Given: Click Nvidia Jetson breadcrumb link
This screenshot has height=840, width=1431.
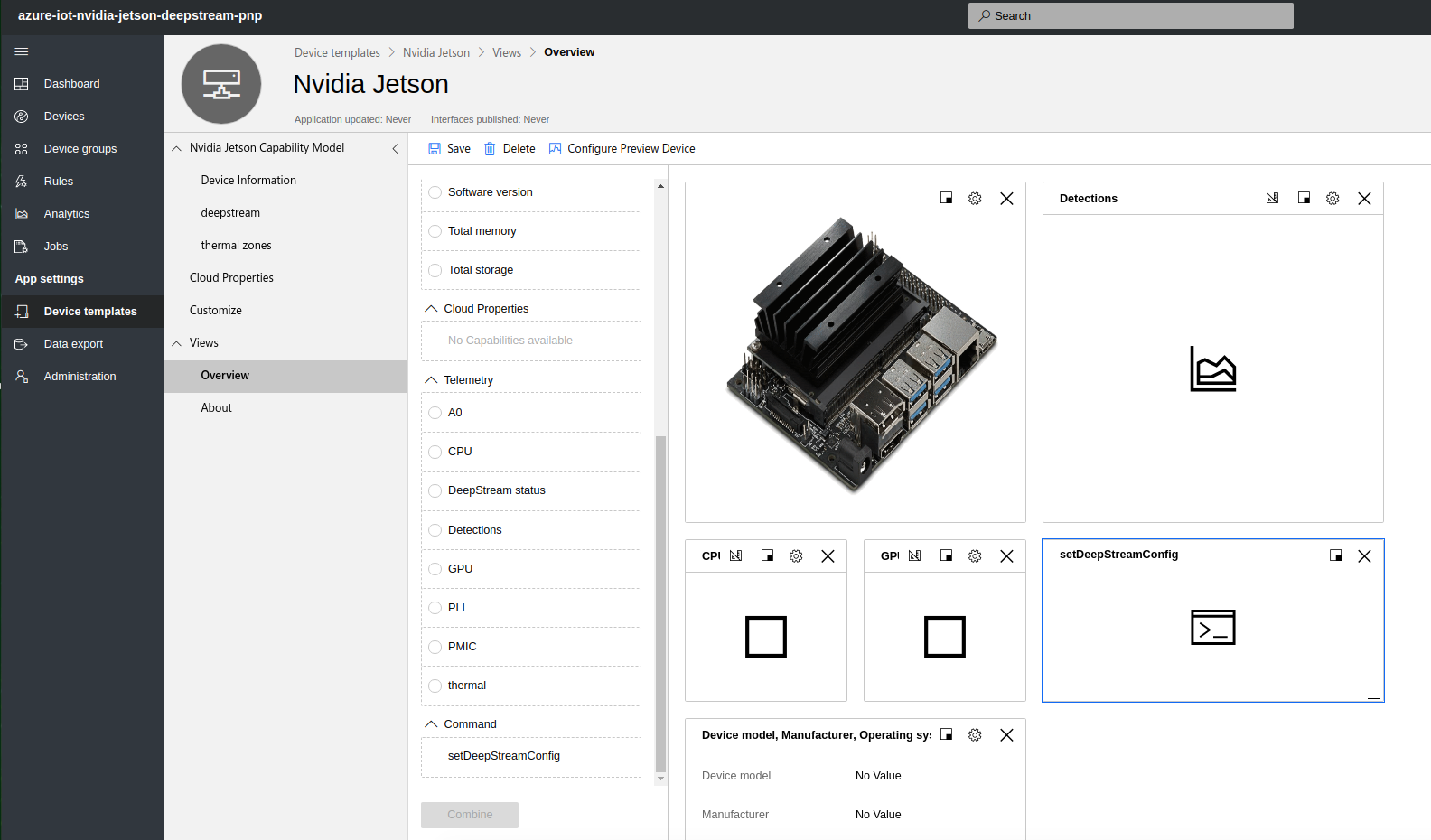Looking at the screenshot, I should coord(436,53).
